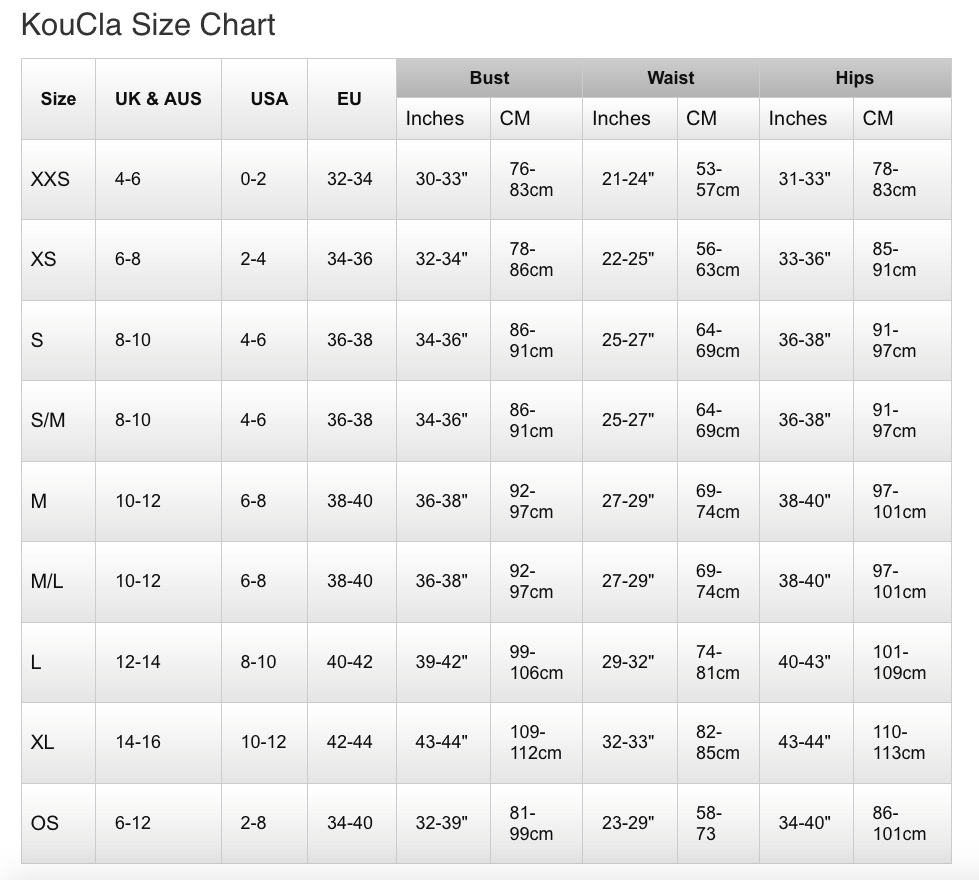Click the 39-42" bust inches cell
The height and width of the screenshot is (880, 979).
tap(441, 661)
